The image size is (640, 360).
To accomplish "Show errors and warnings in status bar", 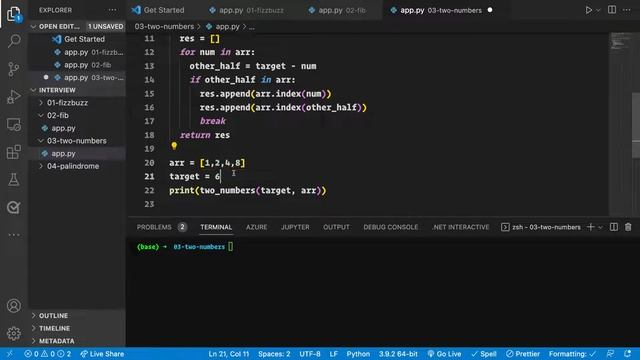I will (48, 354).
